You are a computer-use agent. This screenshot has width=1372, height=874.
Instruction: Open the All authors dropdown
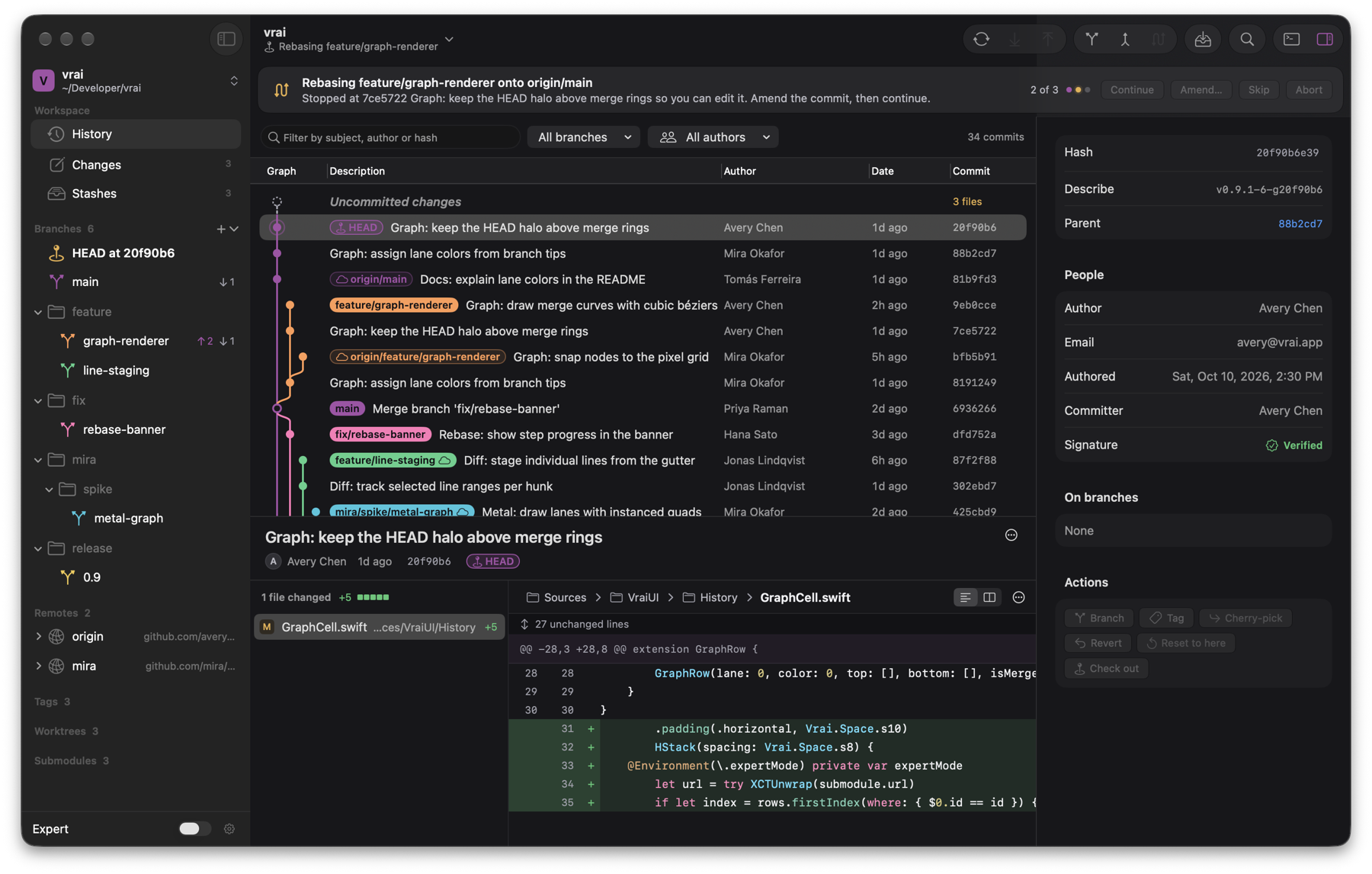click(x=713, y=137)
